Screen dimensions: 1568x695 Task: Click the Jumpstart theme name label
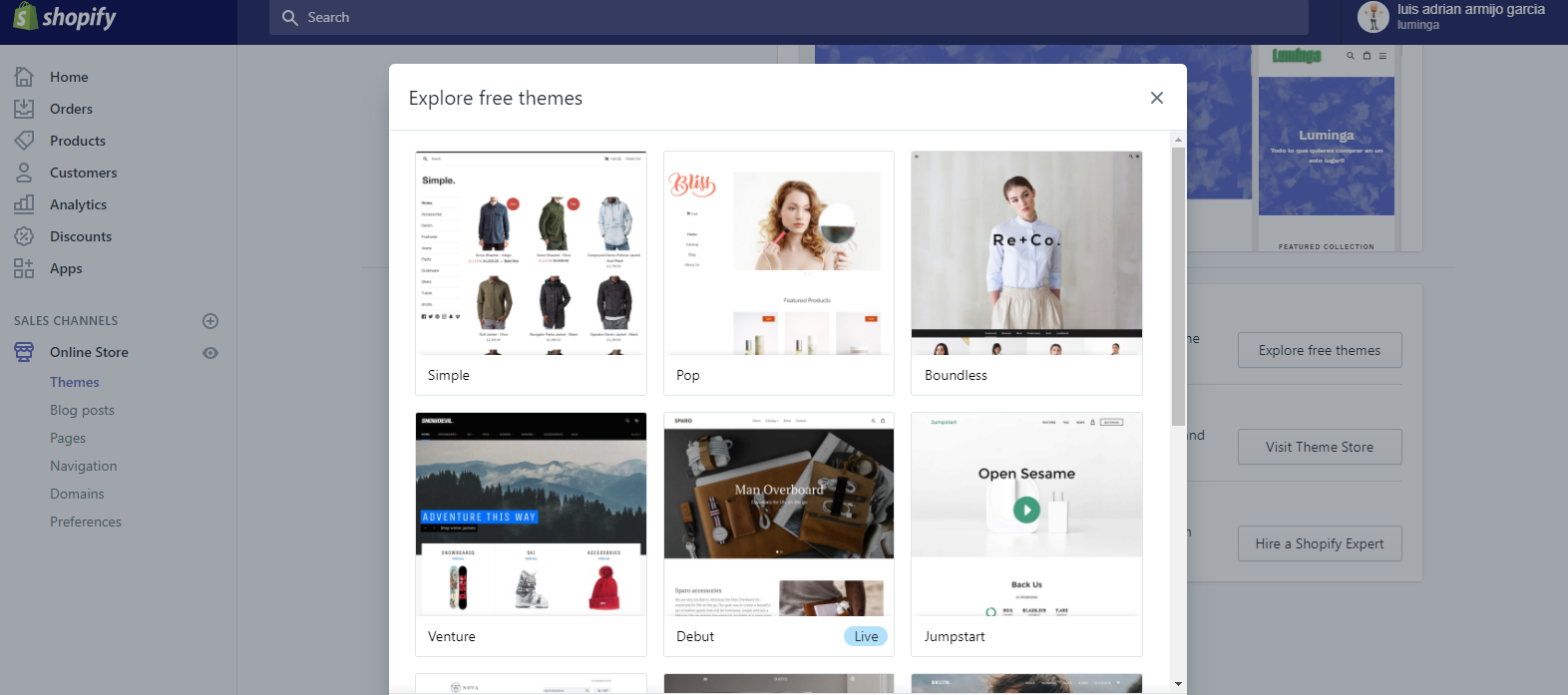[x=955, y=636]
